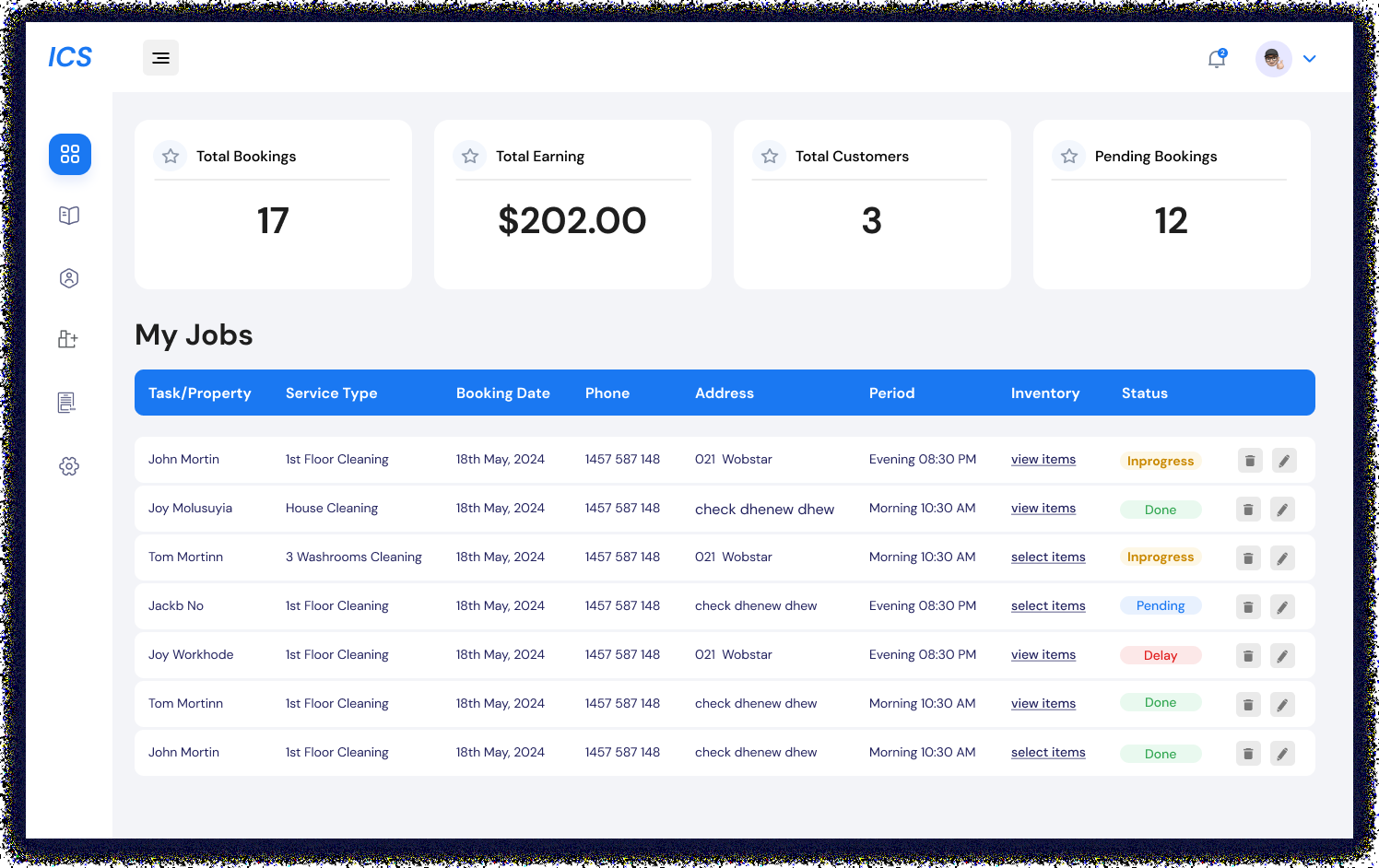This screenshot has width=1379, height=868.
Task: Open the document list icon in sidebar
Action: coord(67,403)
